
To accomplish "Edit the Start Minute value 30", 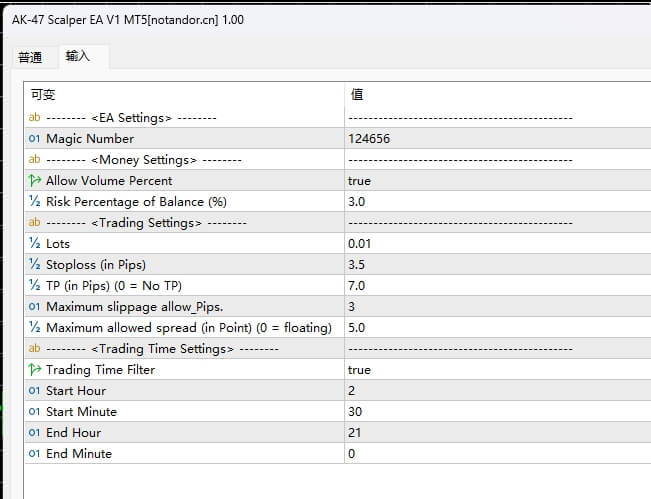I will pyautogui.click(x=355, y=412).
